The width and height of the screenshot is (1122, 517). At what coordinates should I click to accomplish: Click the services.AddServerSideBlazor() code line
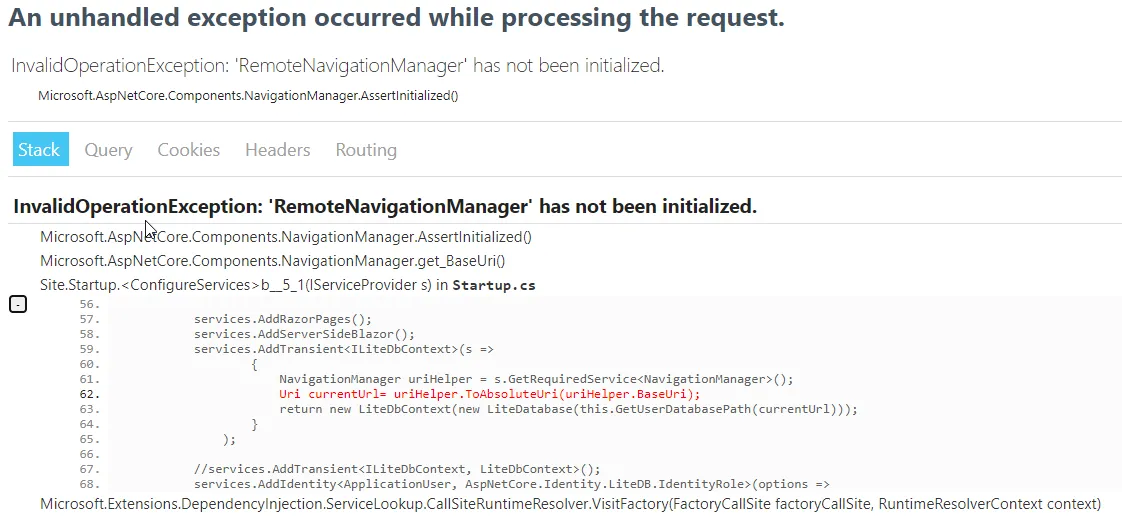[x=304, y=334]
